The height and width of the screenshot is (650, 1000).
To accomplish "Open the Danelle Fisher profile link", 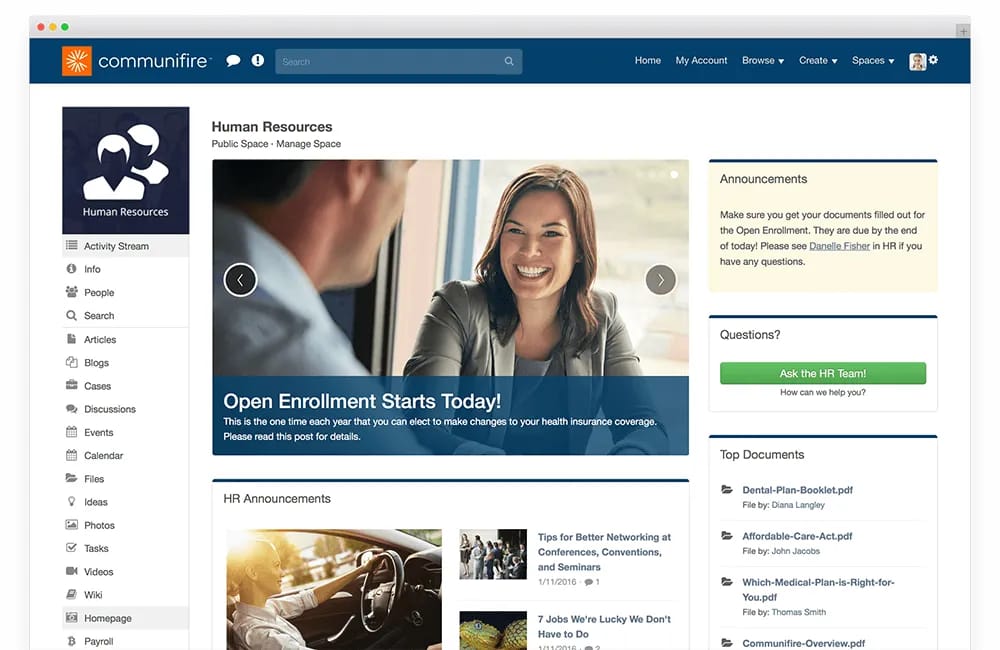I will click(839, 246).
